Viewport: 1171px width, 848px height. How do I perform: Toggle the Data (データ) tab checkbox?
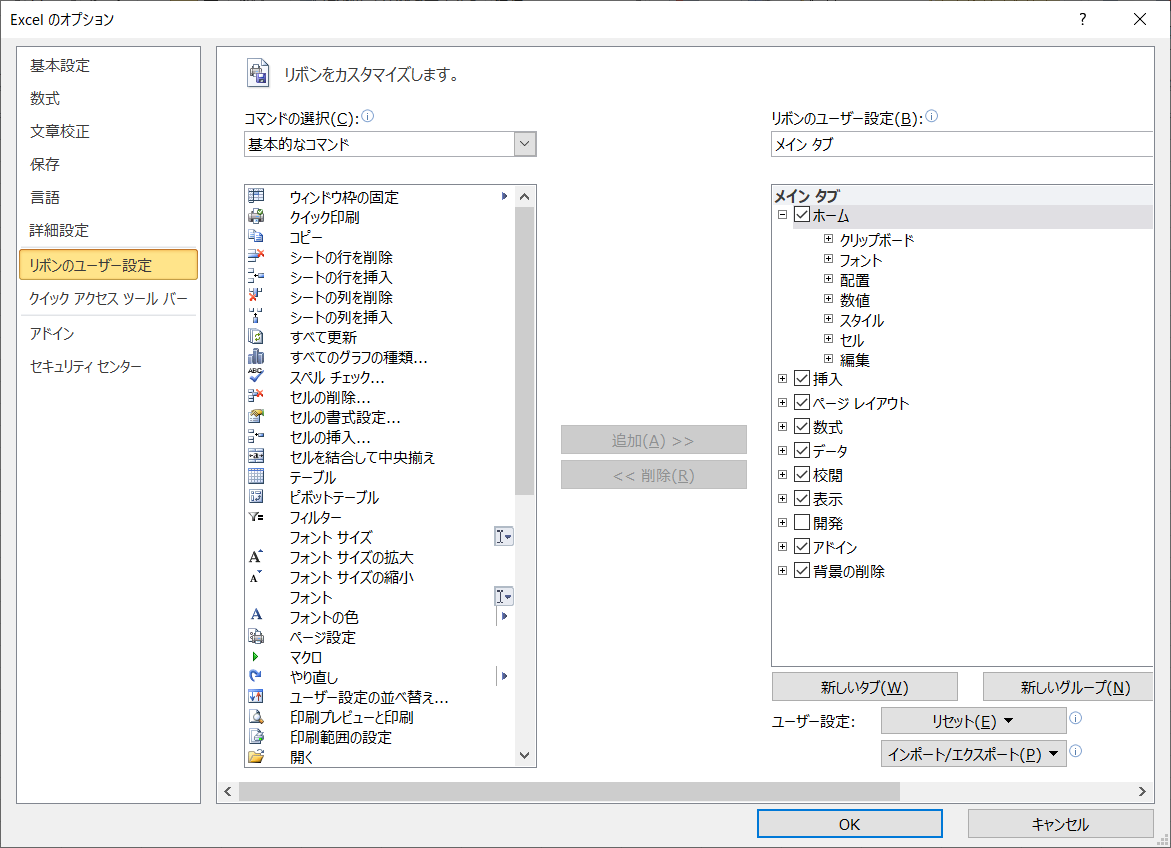pos(802,451)
